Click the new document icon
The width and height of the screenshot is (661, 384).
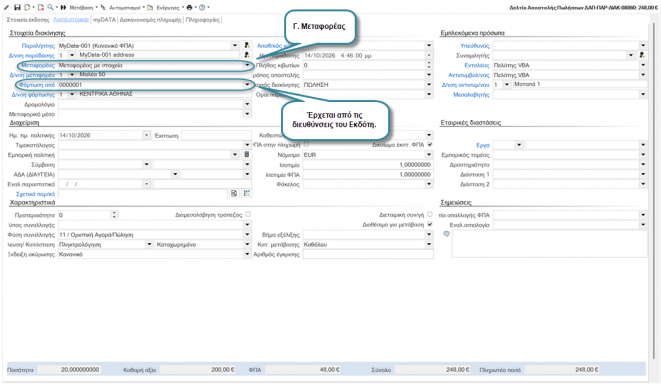tap(27, 7)
